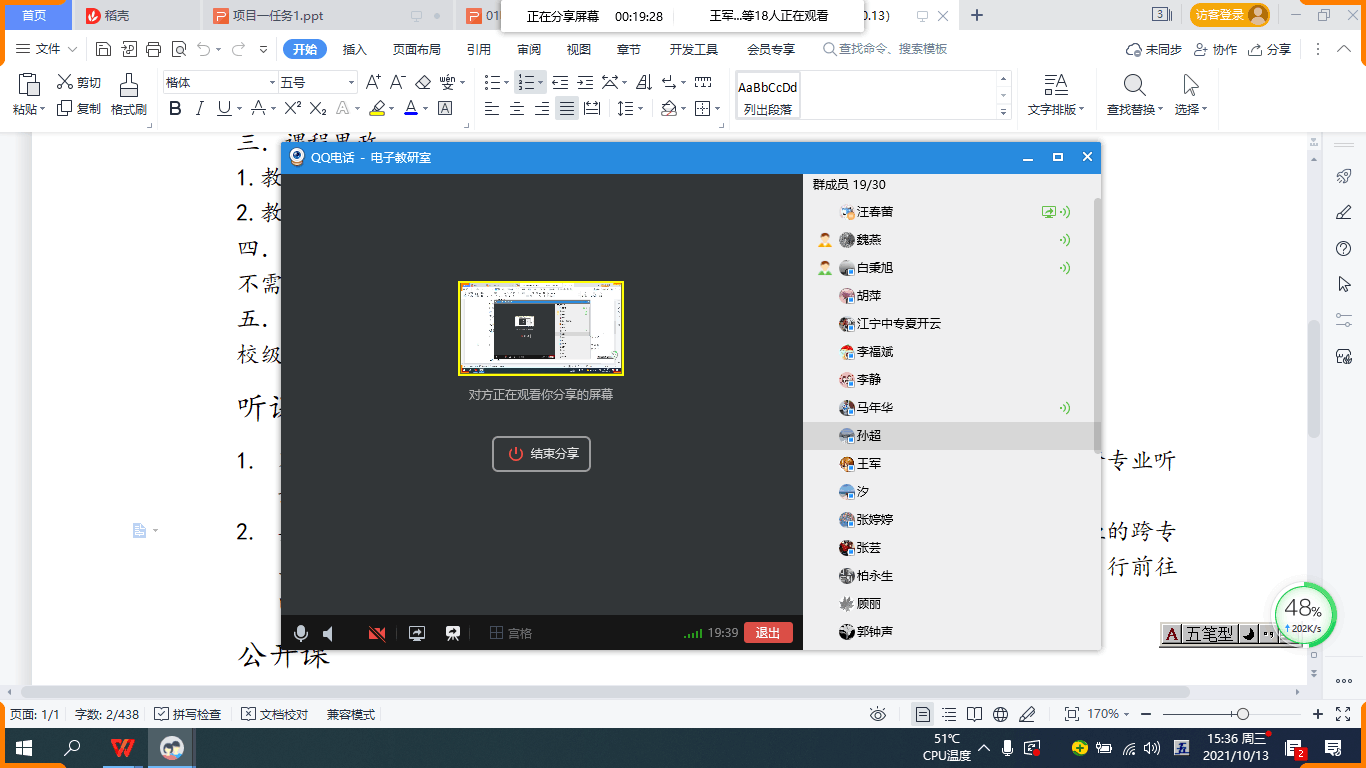Click the speaker icon in QQ call
The height and width of the screenshot is (768, 1366).
pos(328,633)
